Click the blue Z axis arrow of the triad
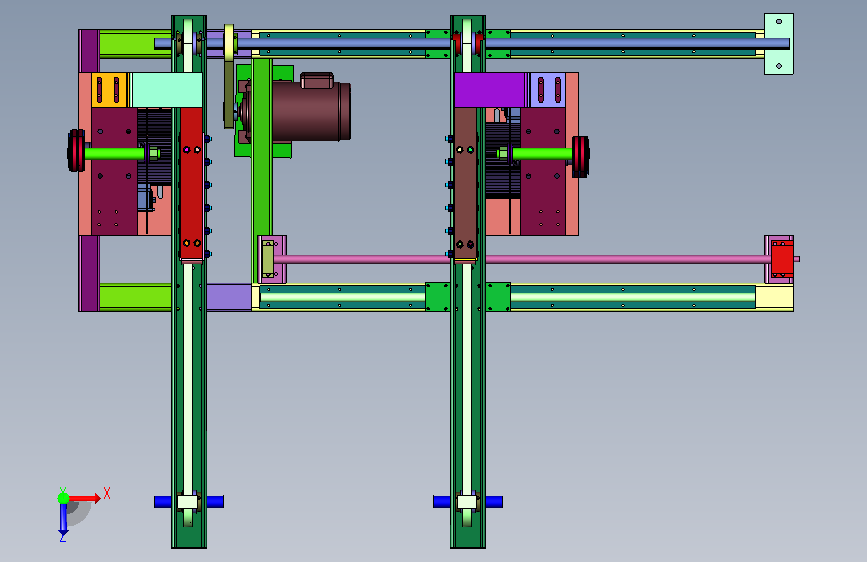The image size is (867, 562). (x=63, y=520)
